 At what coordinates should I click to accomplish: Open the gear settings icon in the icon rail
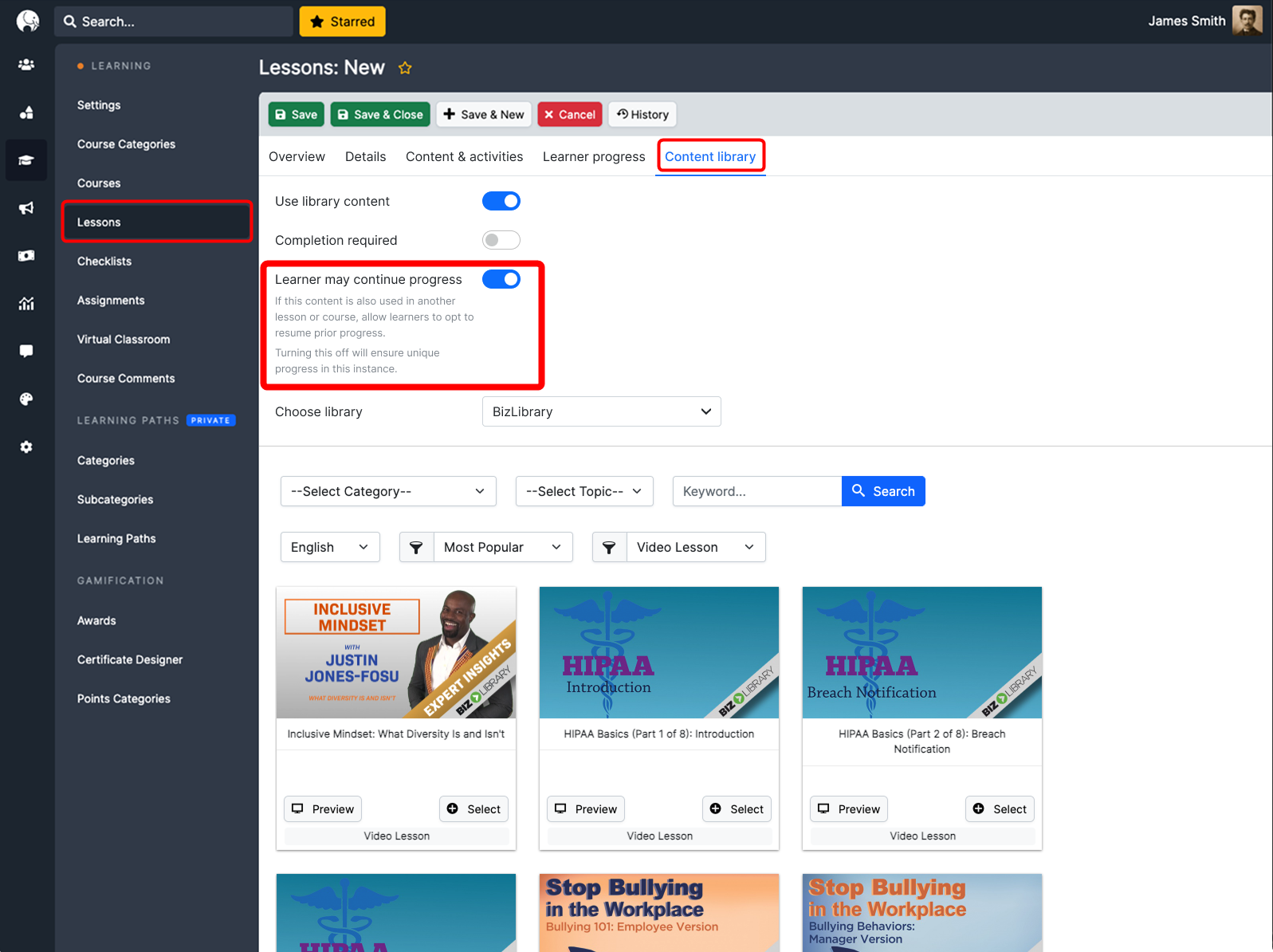click(26, 447)
